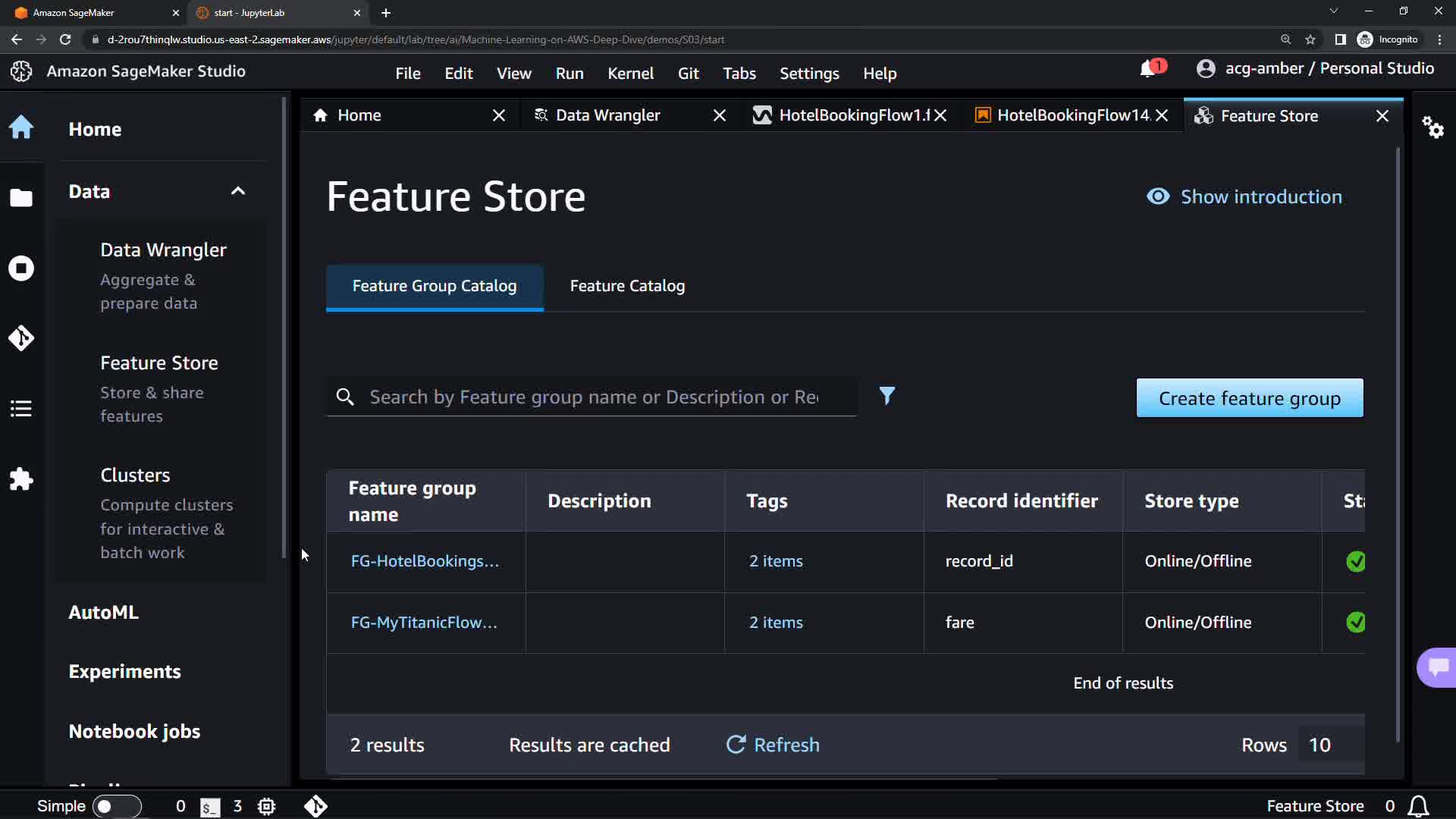Open Running Terminals and Kernels icon
The height and width of the screenshot is (819, 1456).
point(21,268)
